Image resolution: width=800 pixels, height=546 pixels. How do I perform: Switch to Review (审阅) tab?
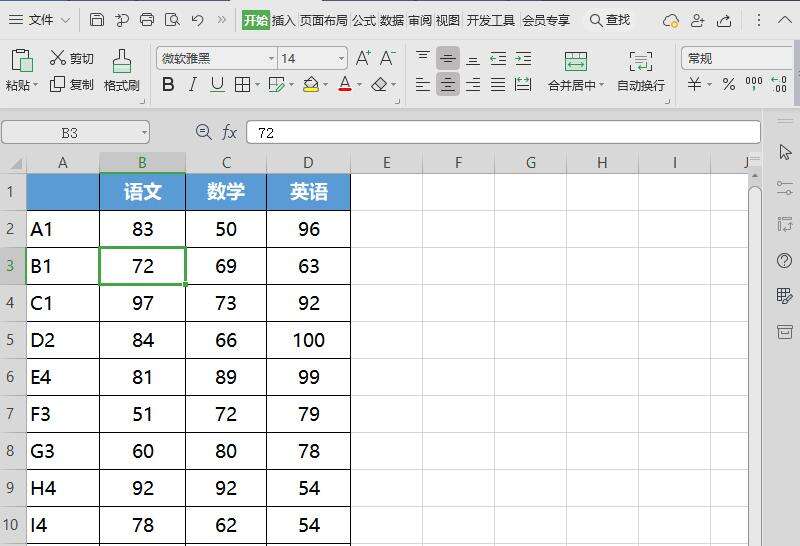coord(419,20)
